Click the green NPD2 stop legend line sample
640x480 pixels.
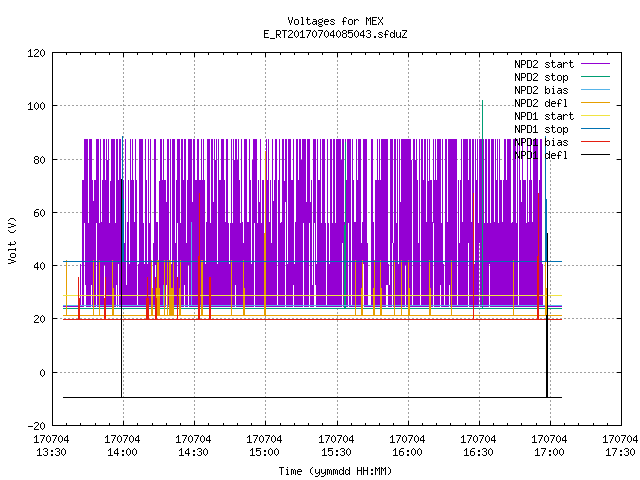596,76
